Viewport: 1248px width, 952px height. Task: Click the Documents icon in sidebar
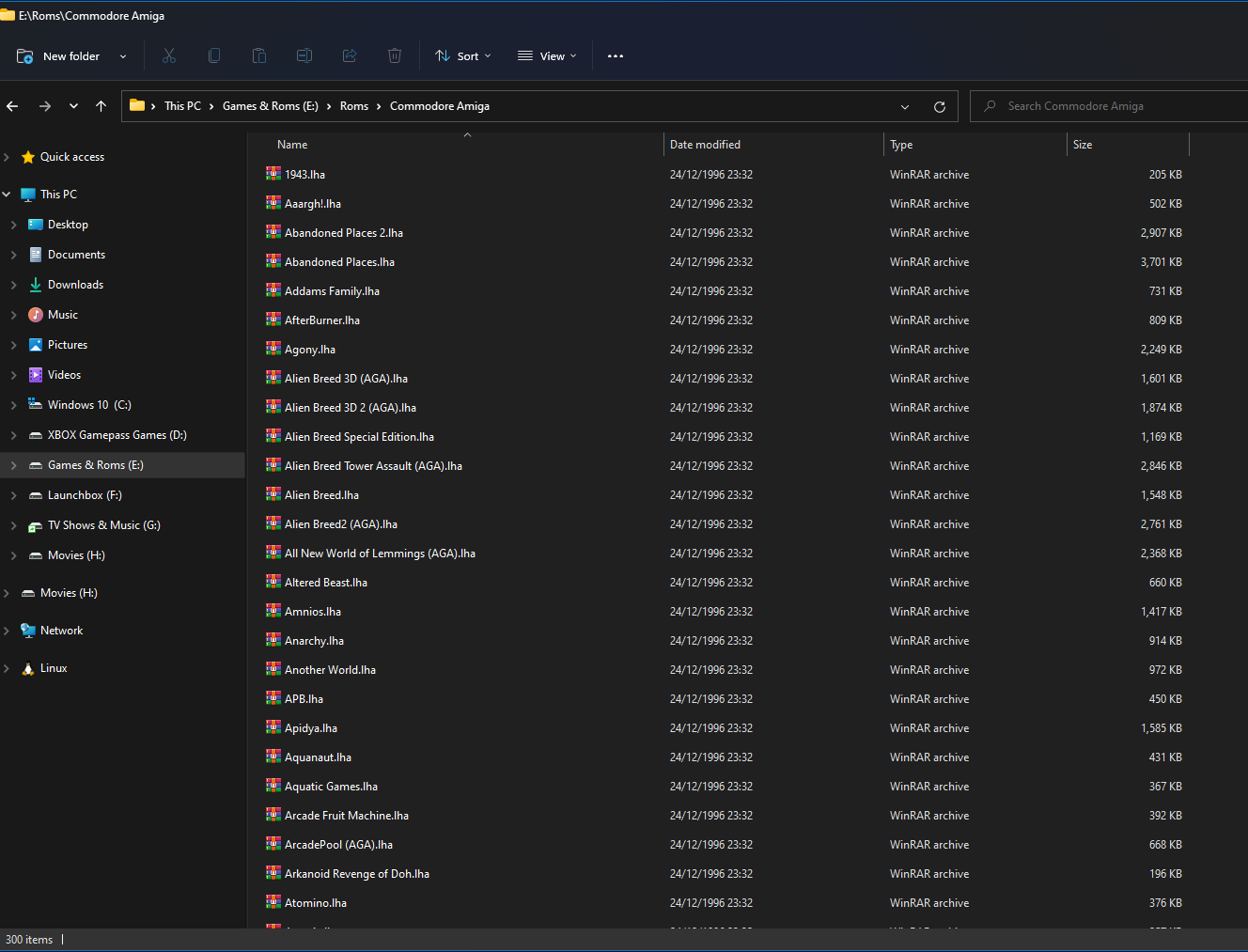click(36, 255)
